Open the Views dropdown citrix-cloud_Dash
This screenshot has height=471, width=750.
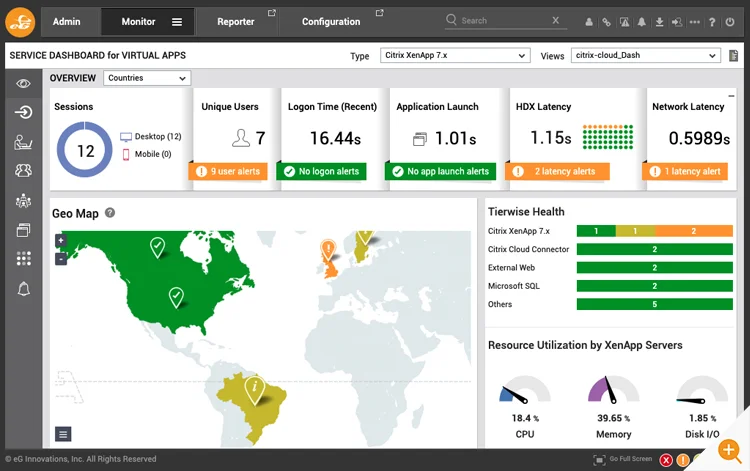pyautogui.click(x=646, y=55)
